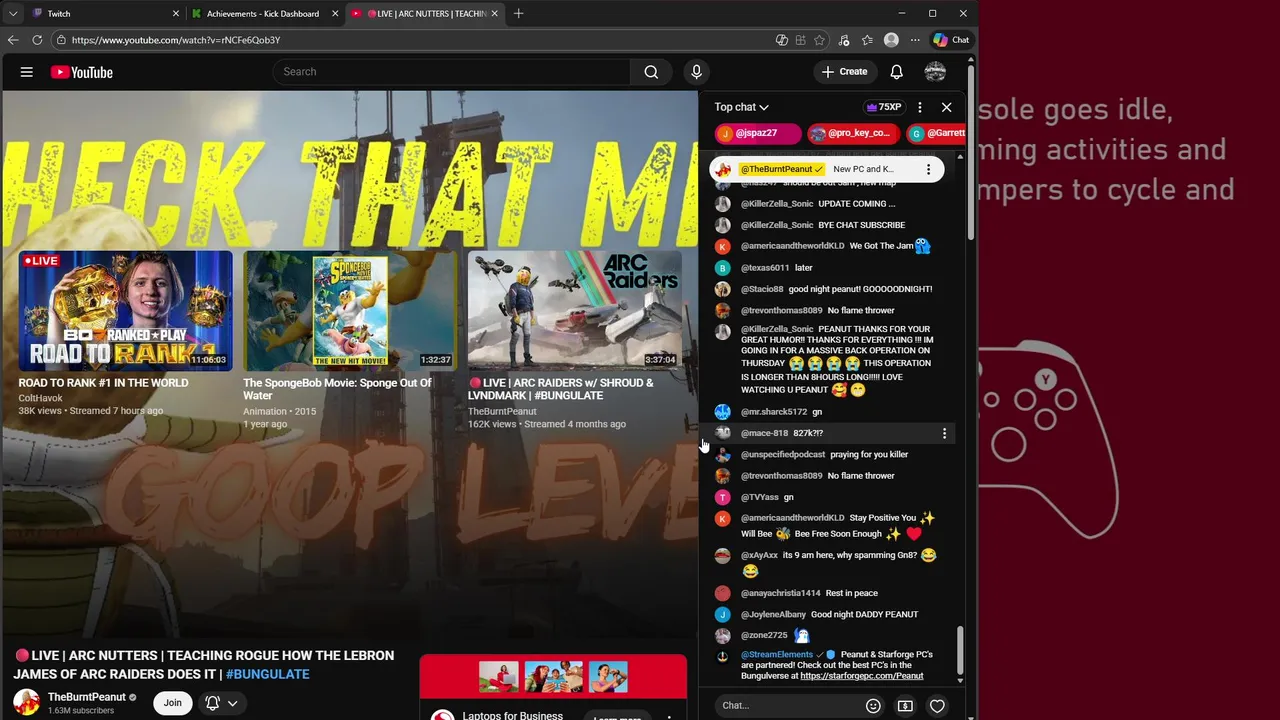Viewport: 1280px width, 720px height.
Task: Open a new browser tab
Action: click(x=518, y=14)
